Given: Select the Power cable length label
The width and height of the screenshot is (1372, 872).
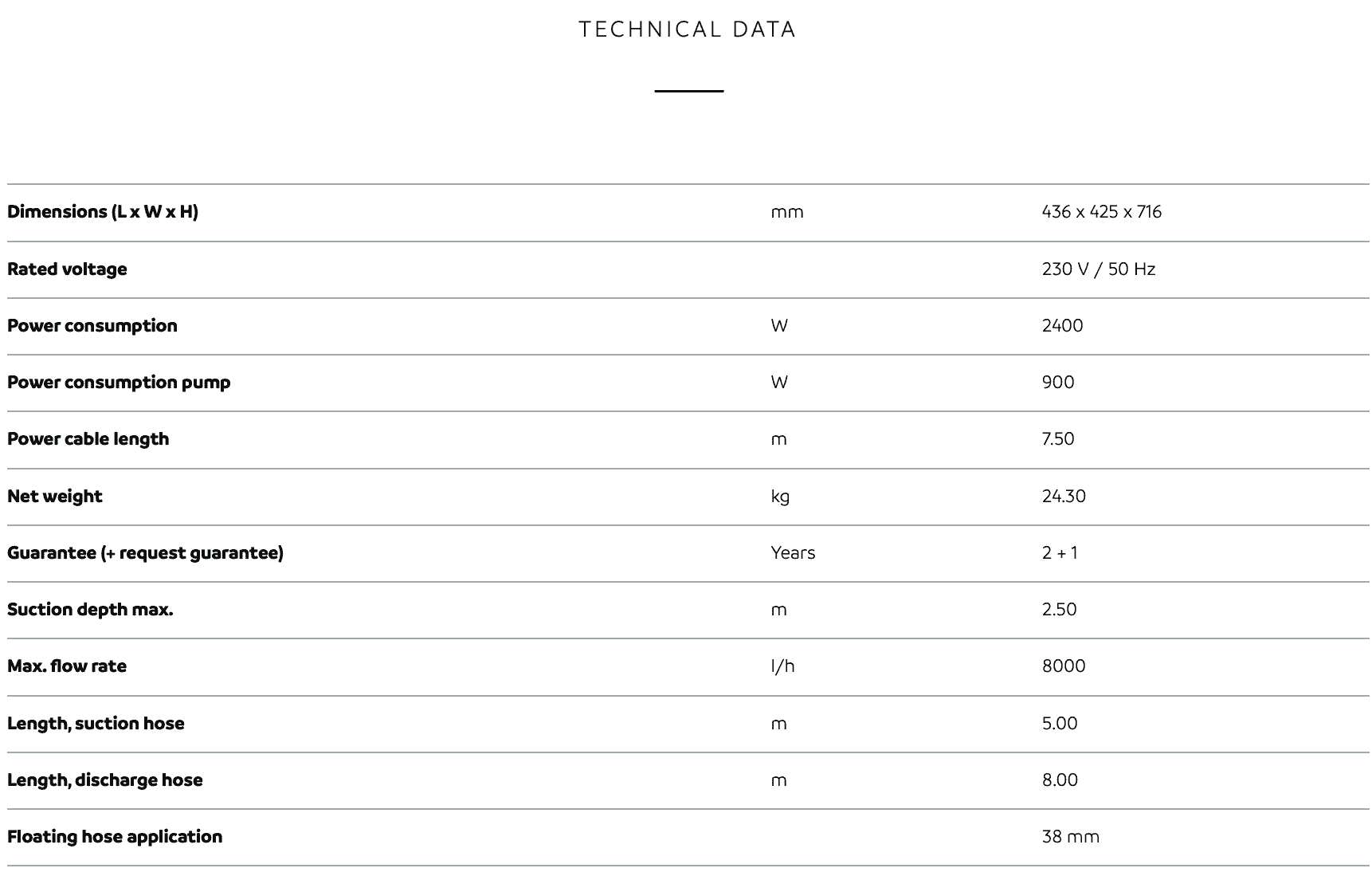Looking at the screenshot, I should pos(88,439).
